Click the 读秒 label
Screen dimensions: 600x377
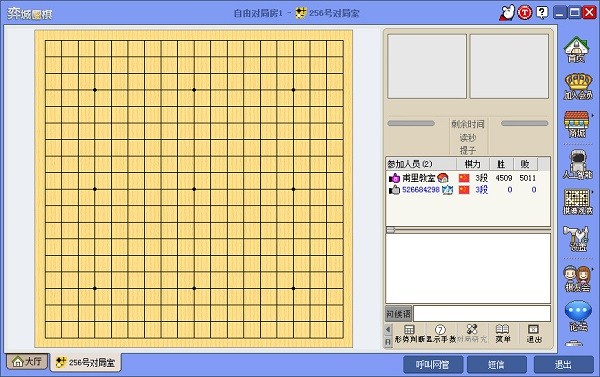[x=468, y=137]
